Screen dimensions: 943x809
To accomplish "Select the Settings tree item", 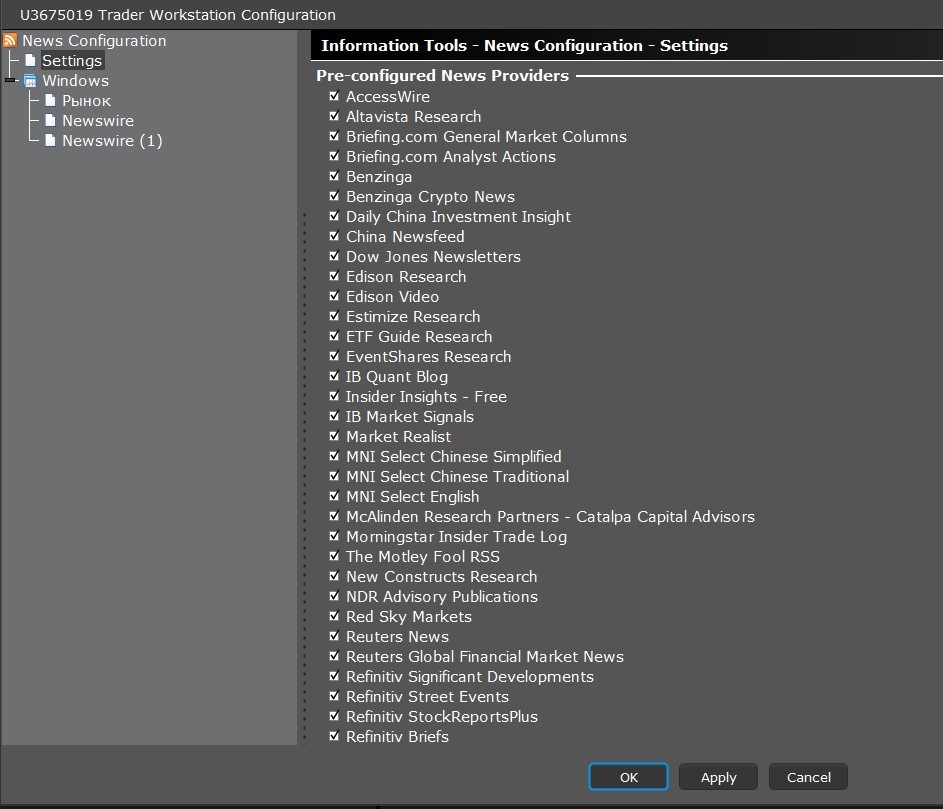I will (x=72, y=61).
